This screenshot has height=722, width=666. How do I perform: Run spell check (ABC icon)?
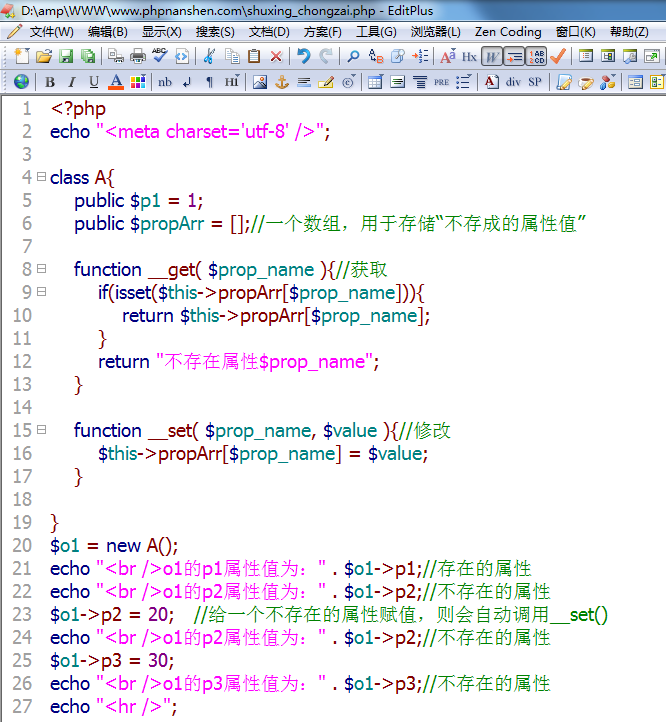(x=160, y=56)
